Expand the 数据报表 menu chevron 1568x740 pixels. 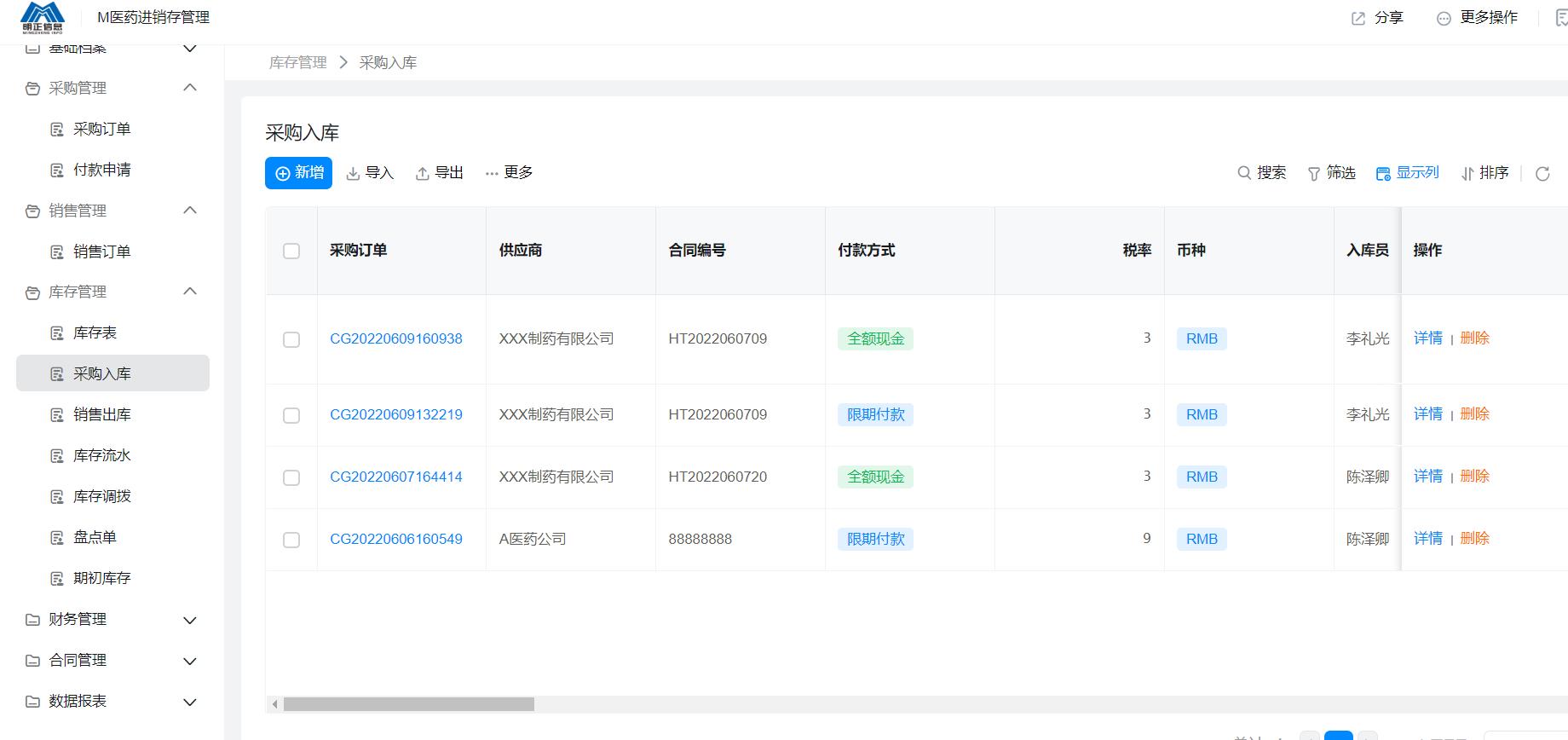click(190, 702)
